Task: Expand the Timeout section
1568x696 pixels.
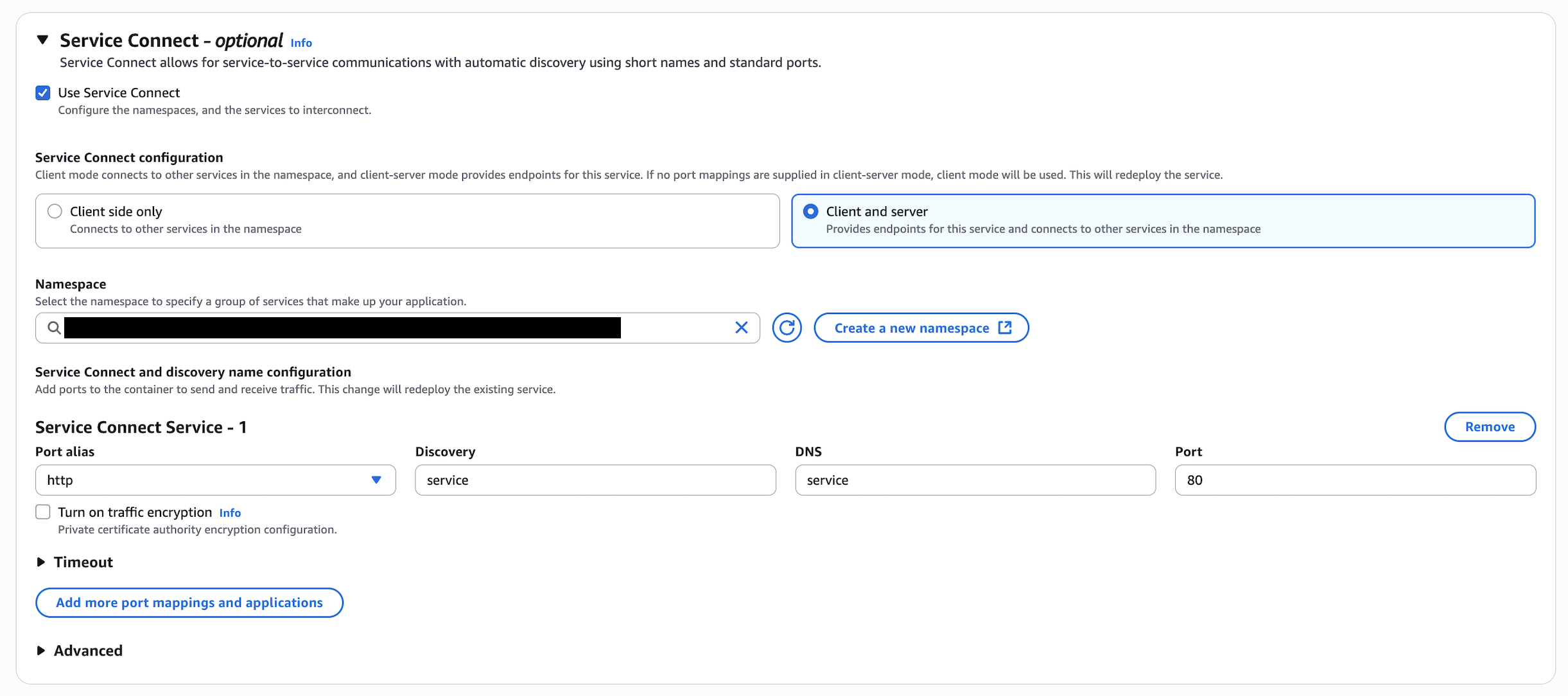Action: (x=41, y=562)
